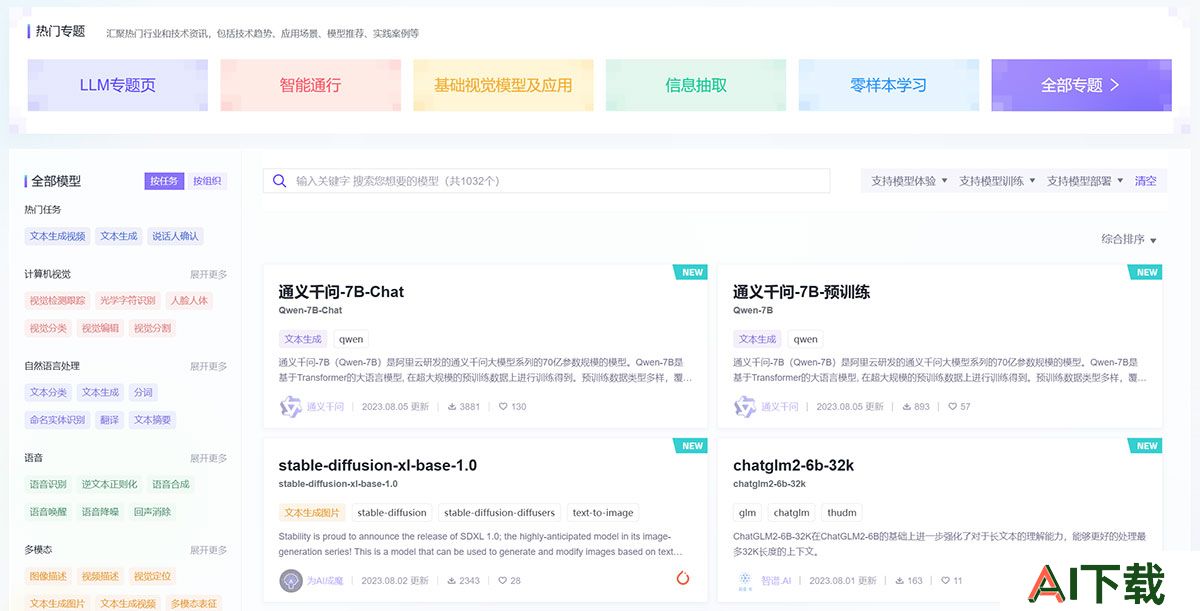The image size is (1200, 611).
Task: Select the 翻译 task tag
Action: pos(109,420)
